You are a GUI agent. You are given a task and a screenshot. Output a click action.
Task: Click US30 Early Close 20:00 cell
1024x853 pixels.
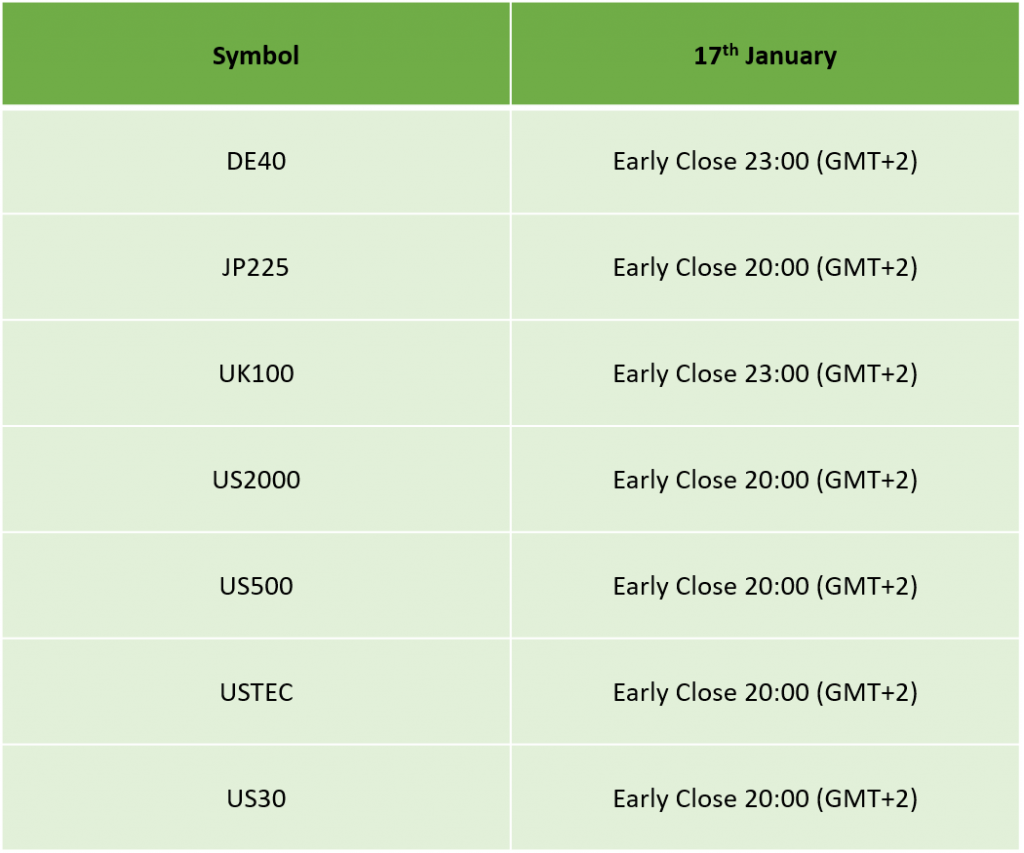point(765,798)
